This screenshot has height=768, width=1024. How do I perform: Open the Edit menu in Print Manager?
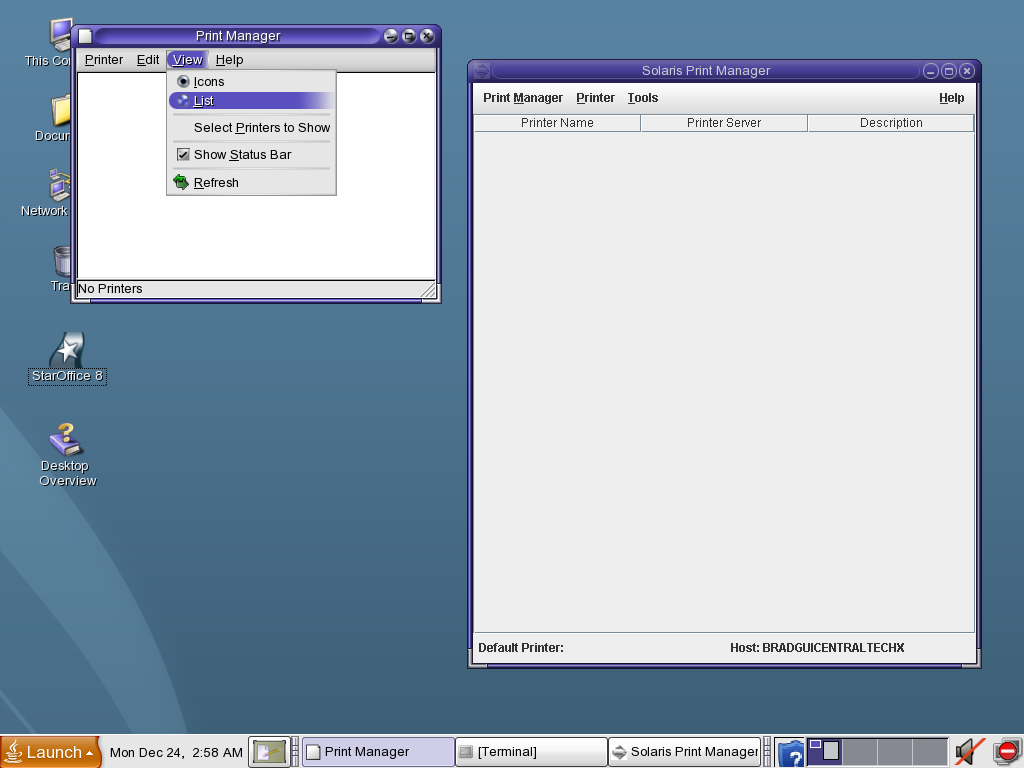point(148,60)
